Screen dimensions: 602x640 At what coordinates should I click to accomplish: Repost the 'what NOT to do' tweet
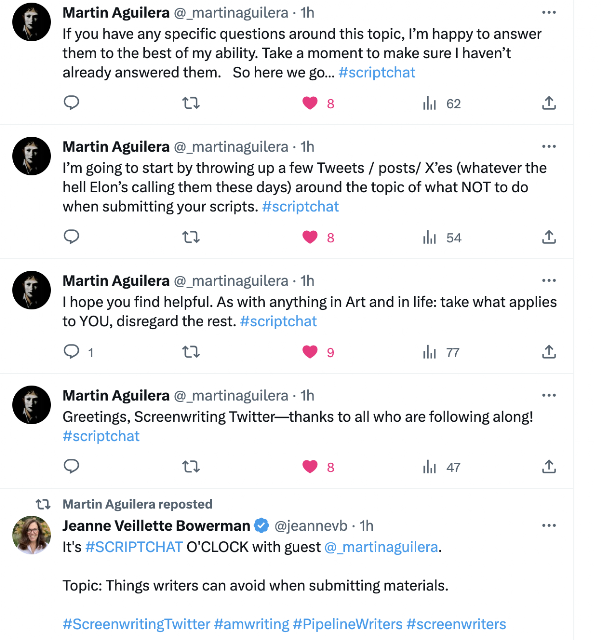pos(191,237)
